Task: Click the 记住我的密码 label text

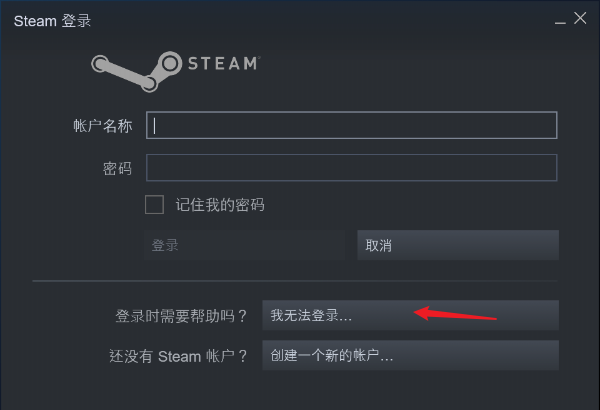Action: pyautogui.click(x=220, y=205)
